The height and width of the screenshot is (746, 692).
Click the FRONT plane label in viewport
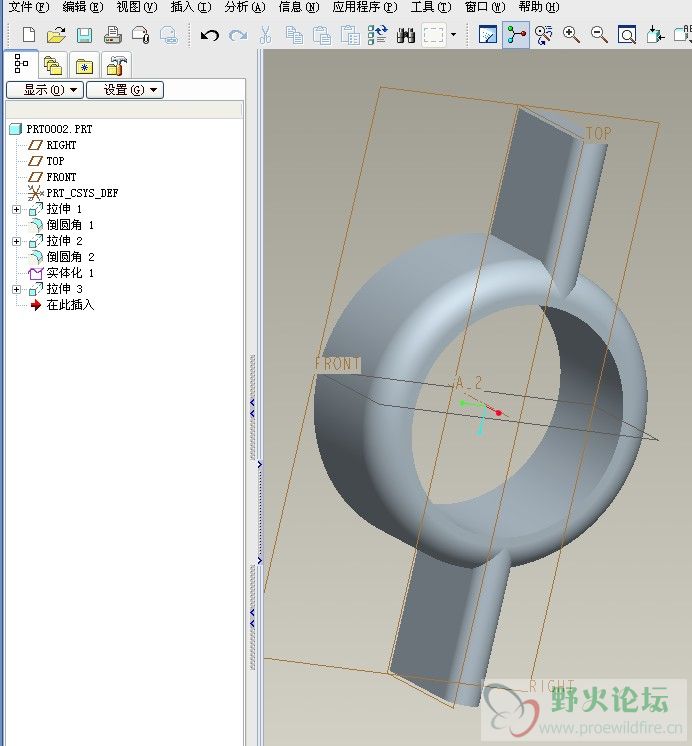[337, 364]
